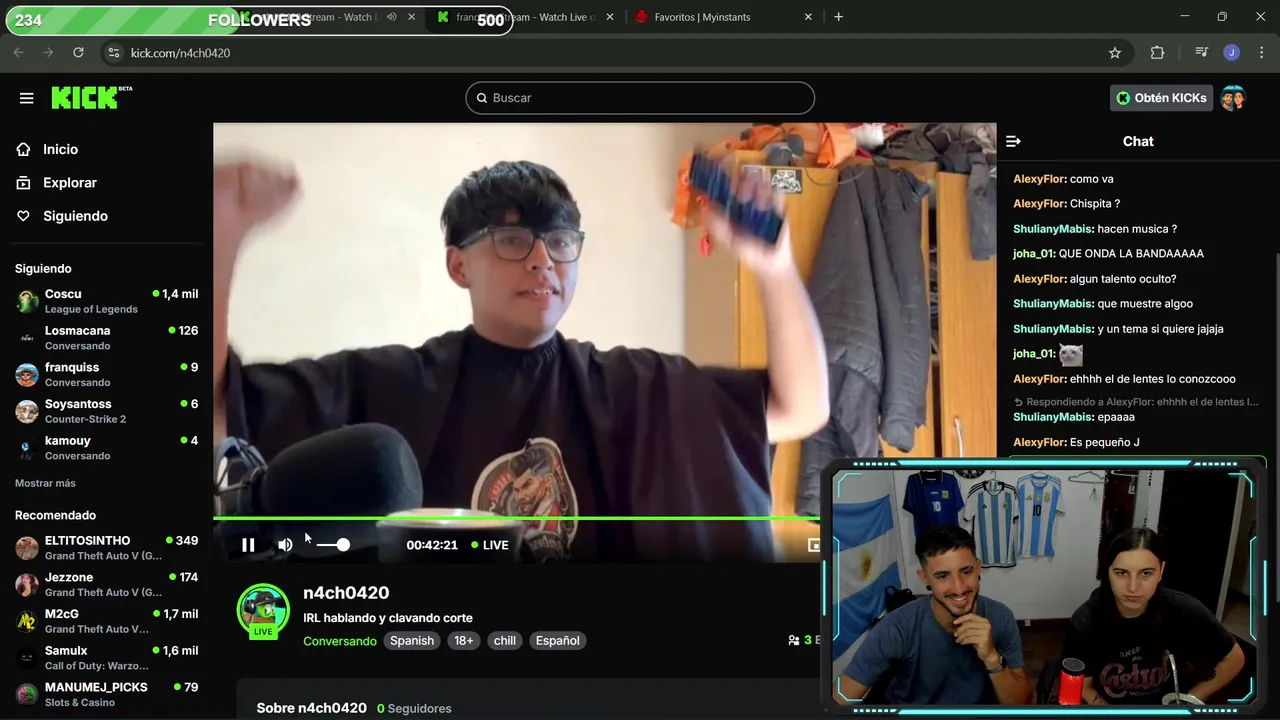Select the 18+ tag
Image resolution: width=1280 pixels, height=720 pixels.
pyautogui.click(x=464, y=641)
